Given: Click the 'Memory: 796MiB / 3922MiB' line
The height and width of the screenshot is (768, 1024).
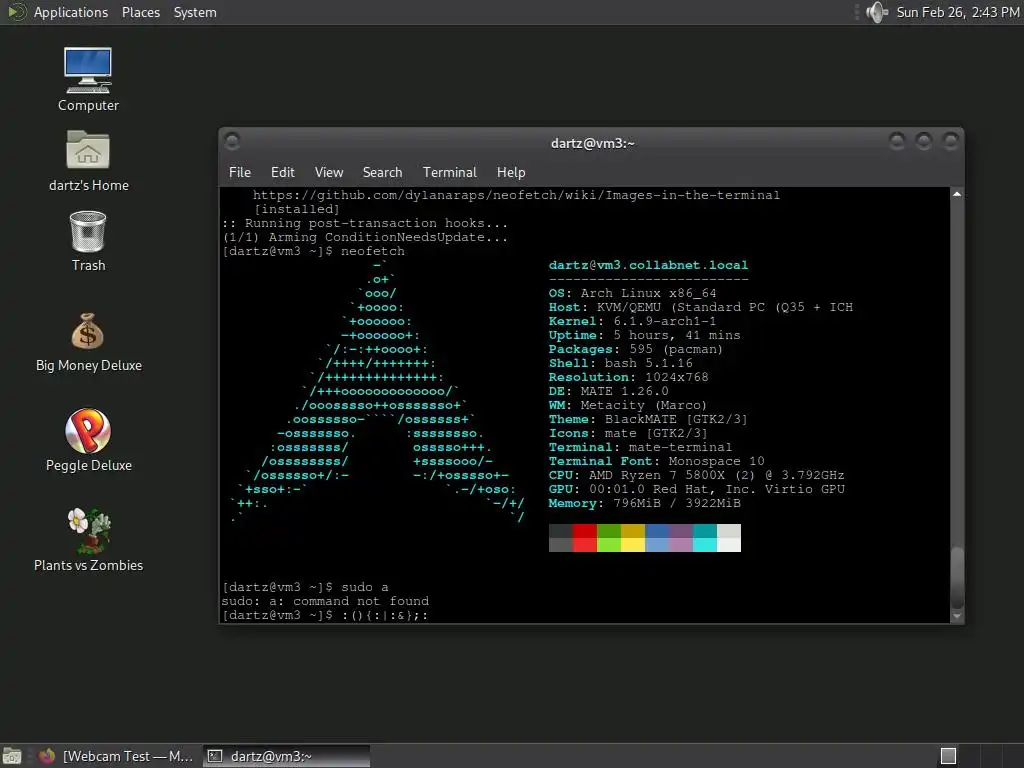Looking at the screenshot, I should (x=645, y=504).
